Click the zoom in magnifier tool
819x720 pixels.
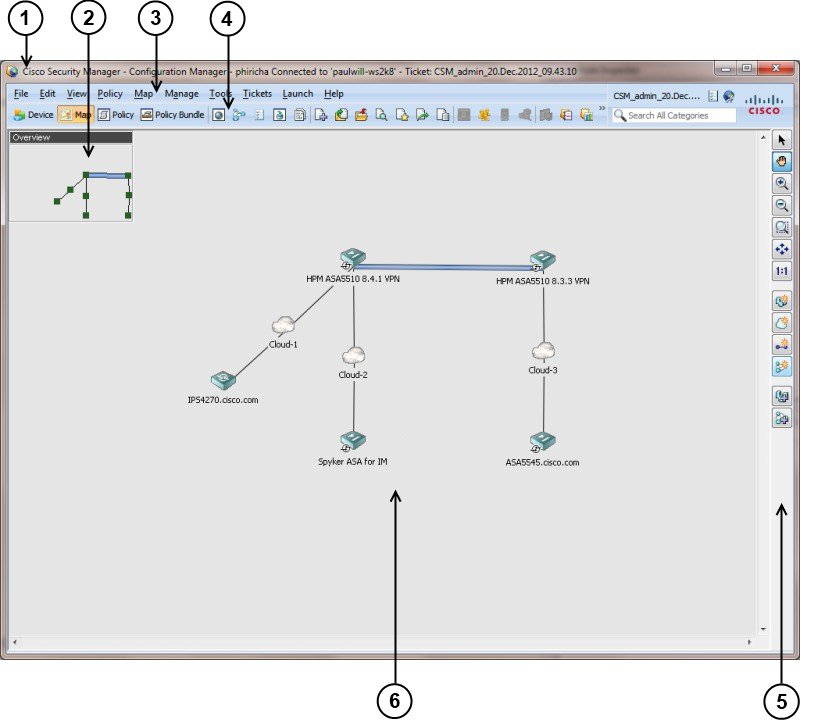tap(781, 183)
